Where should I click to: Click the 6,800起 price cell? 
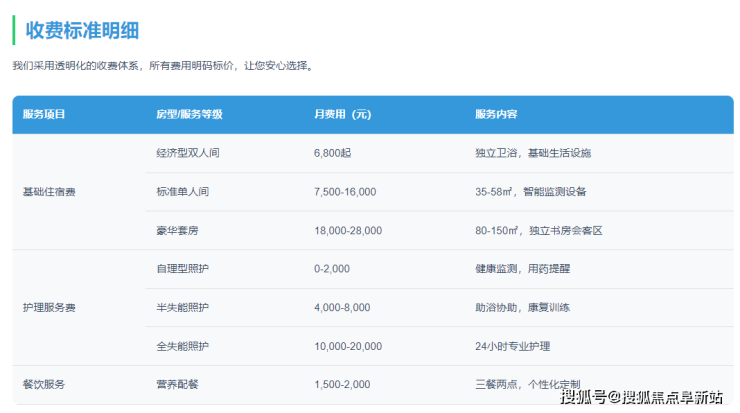coord(333,154)
